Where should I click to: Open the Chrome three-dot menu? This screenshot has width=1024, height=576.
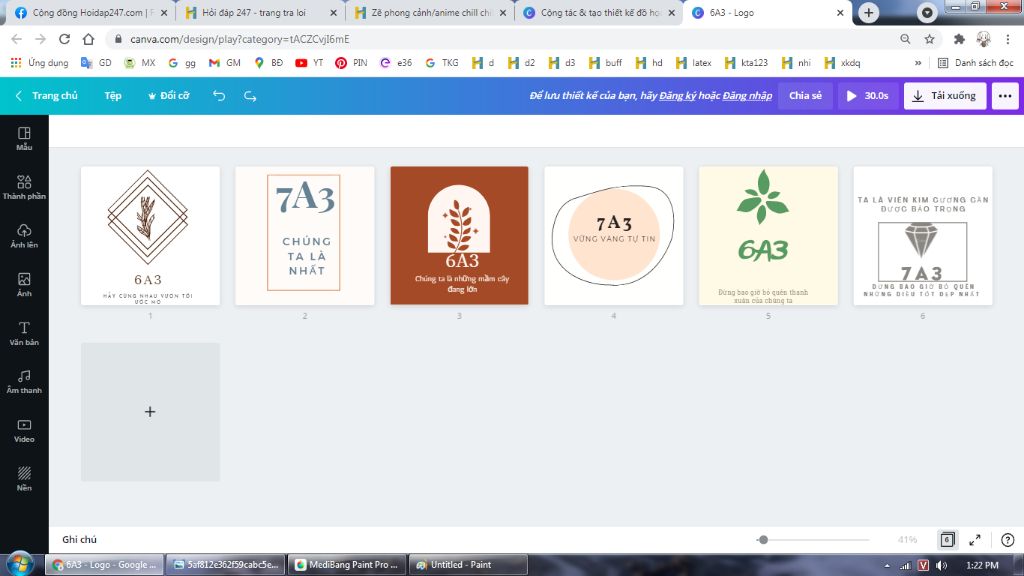tap(1008, 39)
